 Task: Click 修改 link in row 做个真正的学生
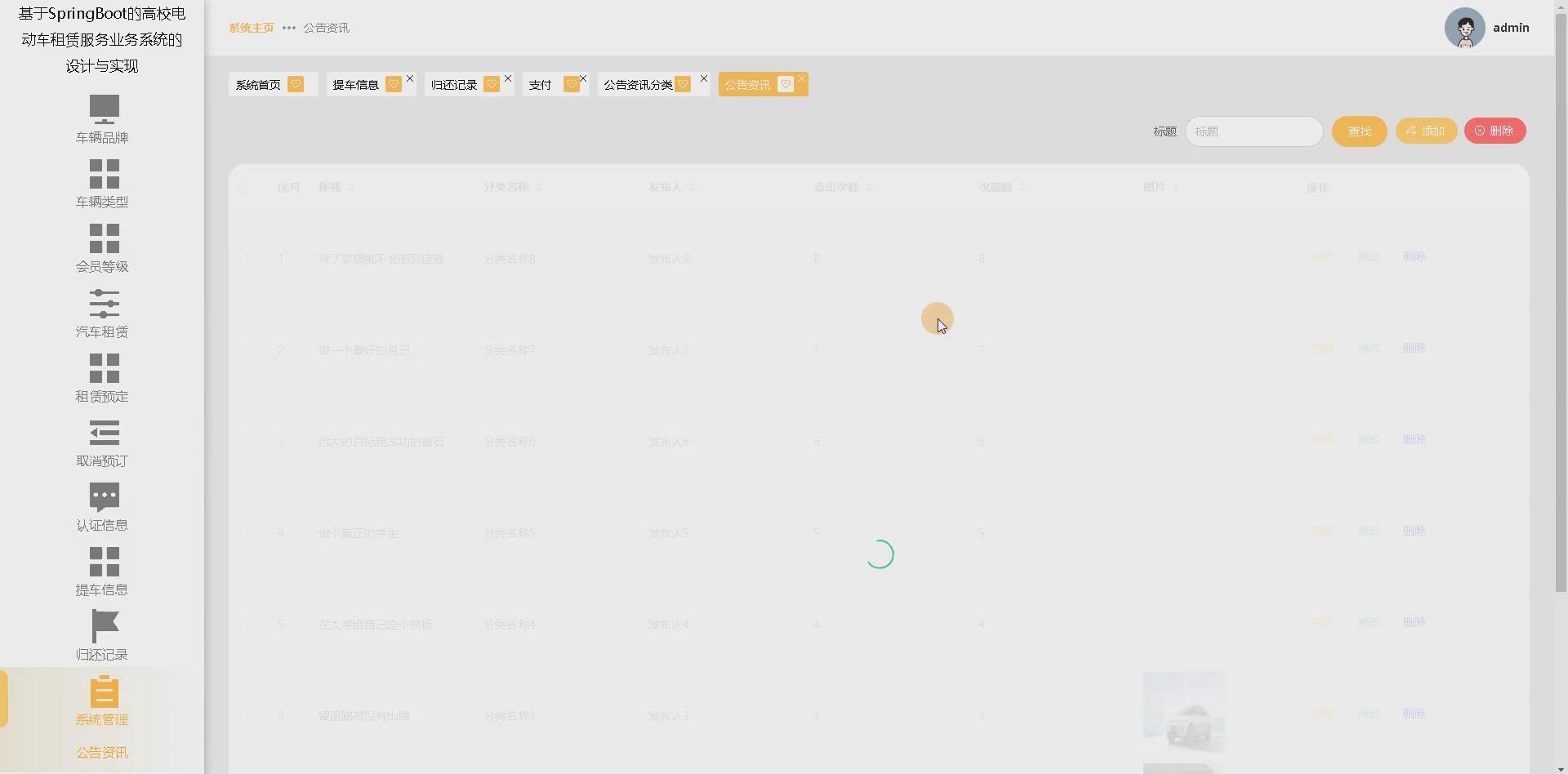pyautogui.click(x=1368, y=531)
